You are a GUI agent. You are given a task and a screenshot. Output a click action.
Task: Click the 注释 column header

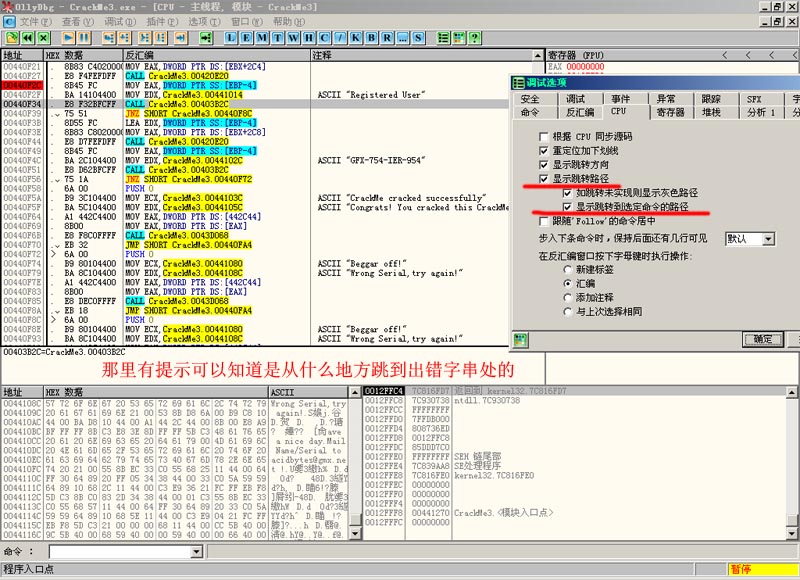pos(422,55)
